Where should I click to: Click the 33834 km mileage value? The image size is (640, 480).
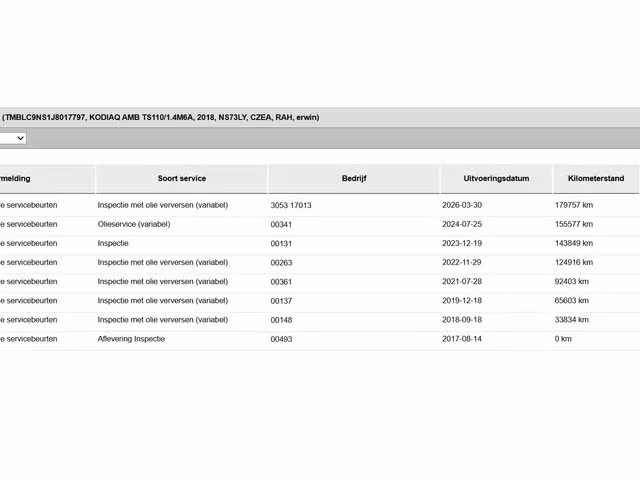pyautogui.click(x=571, y=320)
